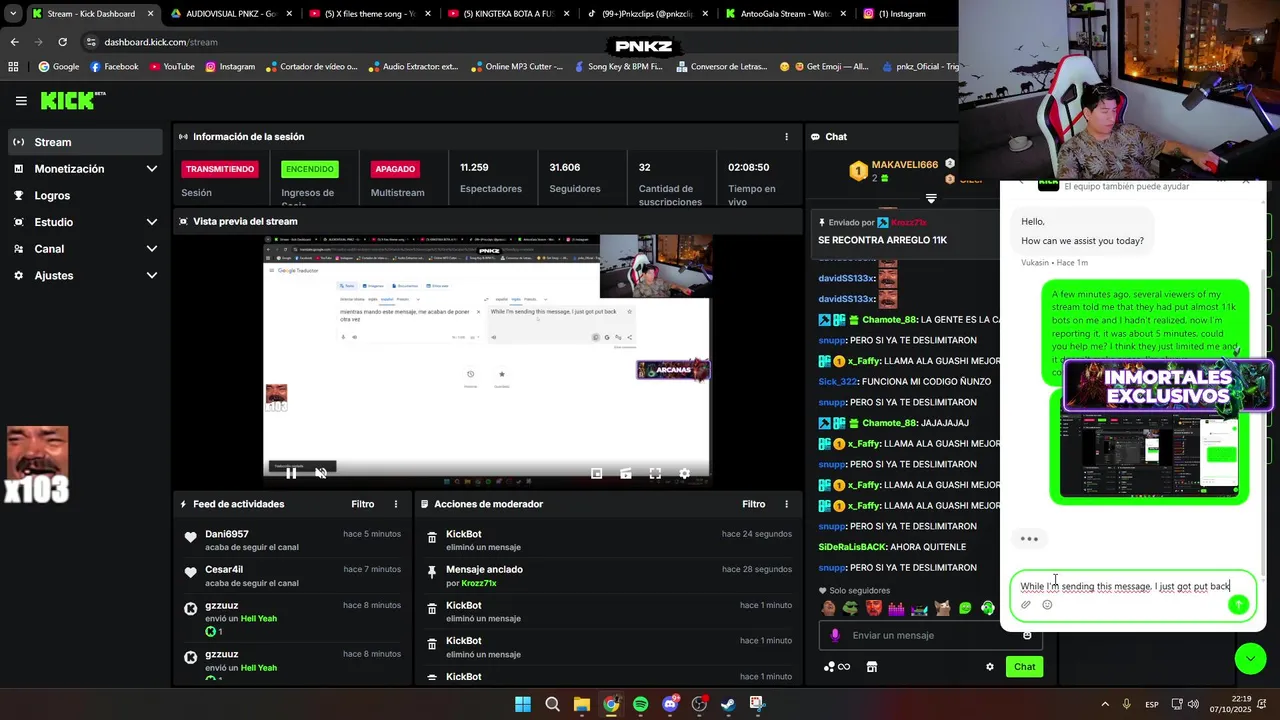Select the green frog emote in chat

850,607
